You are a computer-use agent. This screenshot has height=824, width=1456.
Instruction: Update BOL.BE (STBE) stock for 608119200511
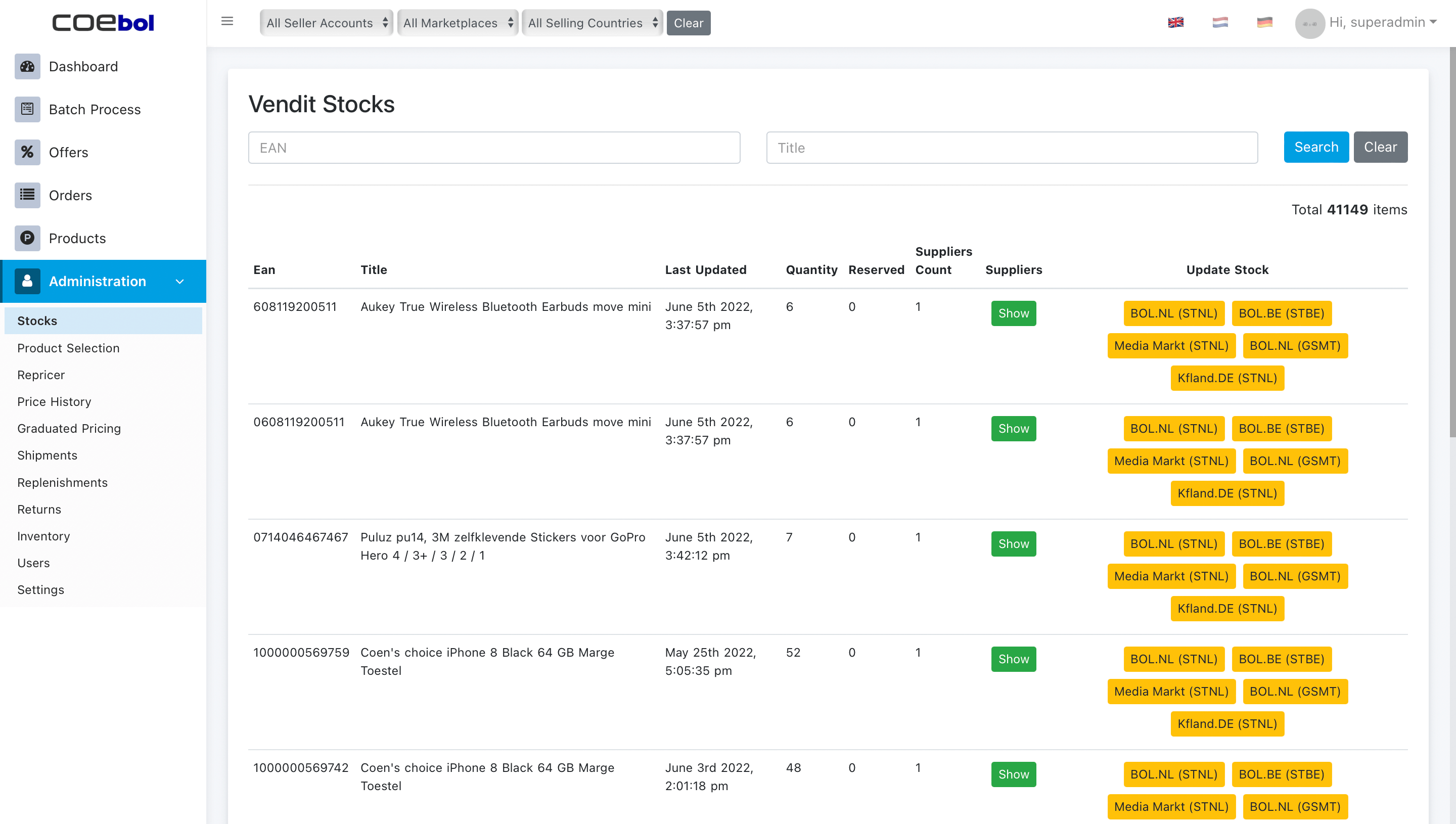[x=1281, y=313]
